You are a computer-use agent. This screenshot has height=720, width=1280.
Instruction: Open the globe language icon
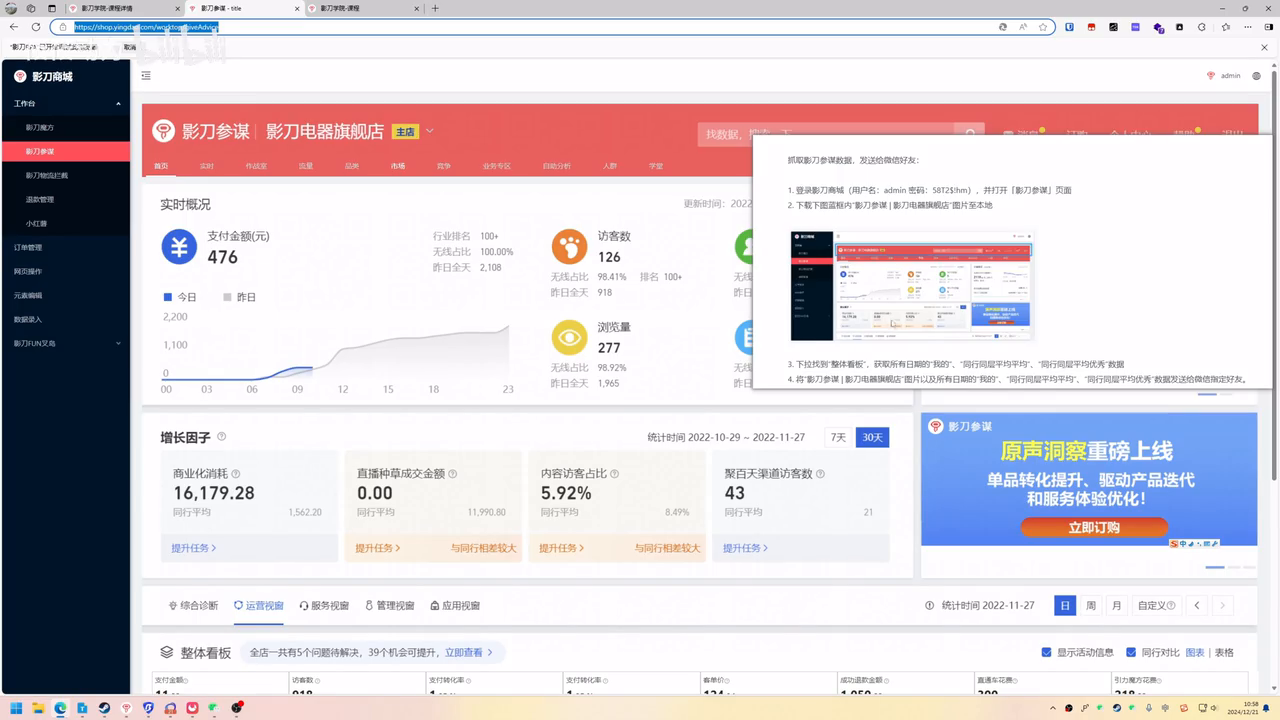click(1257, 76)
